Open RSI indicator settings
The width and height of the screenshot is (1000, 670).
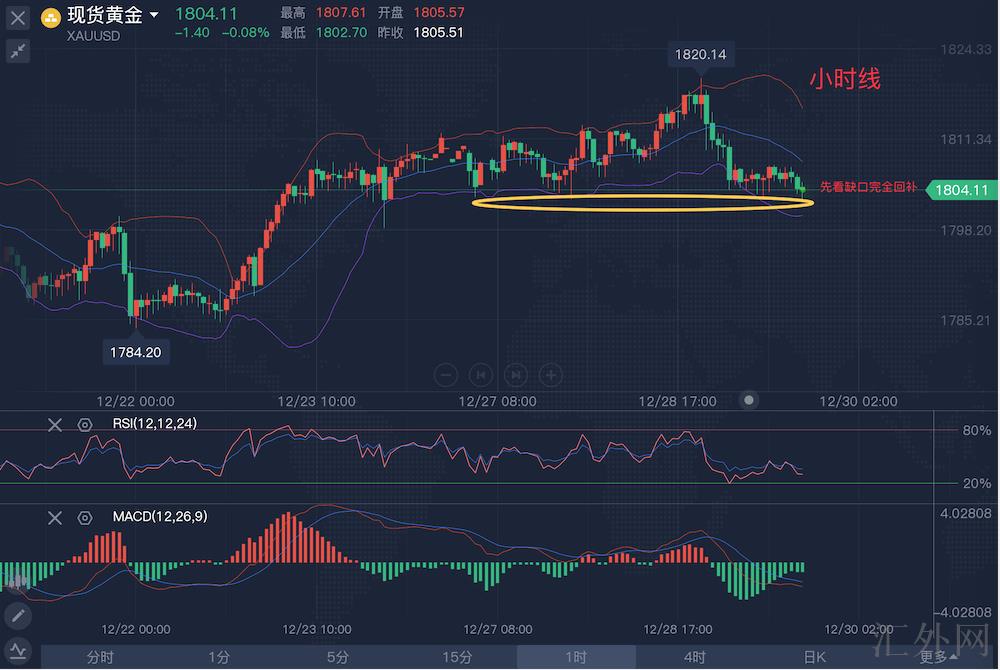[85, 425]
